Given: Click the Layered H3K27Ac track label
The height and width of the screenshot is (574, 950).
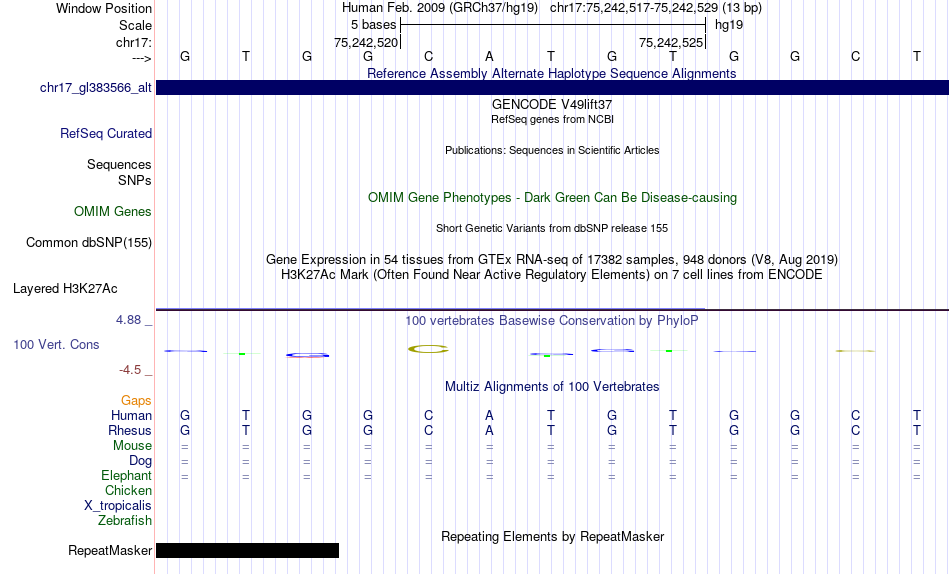Looking at the screenshot, I should coord(65,289).
